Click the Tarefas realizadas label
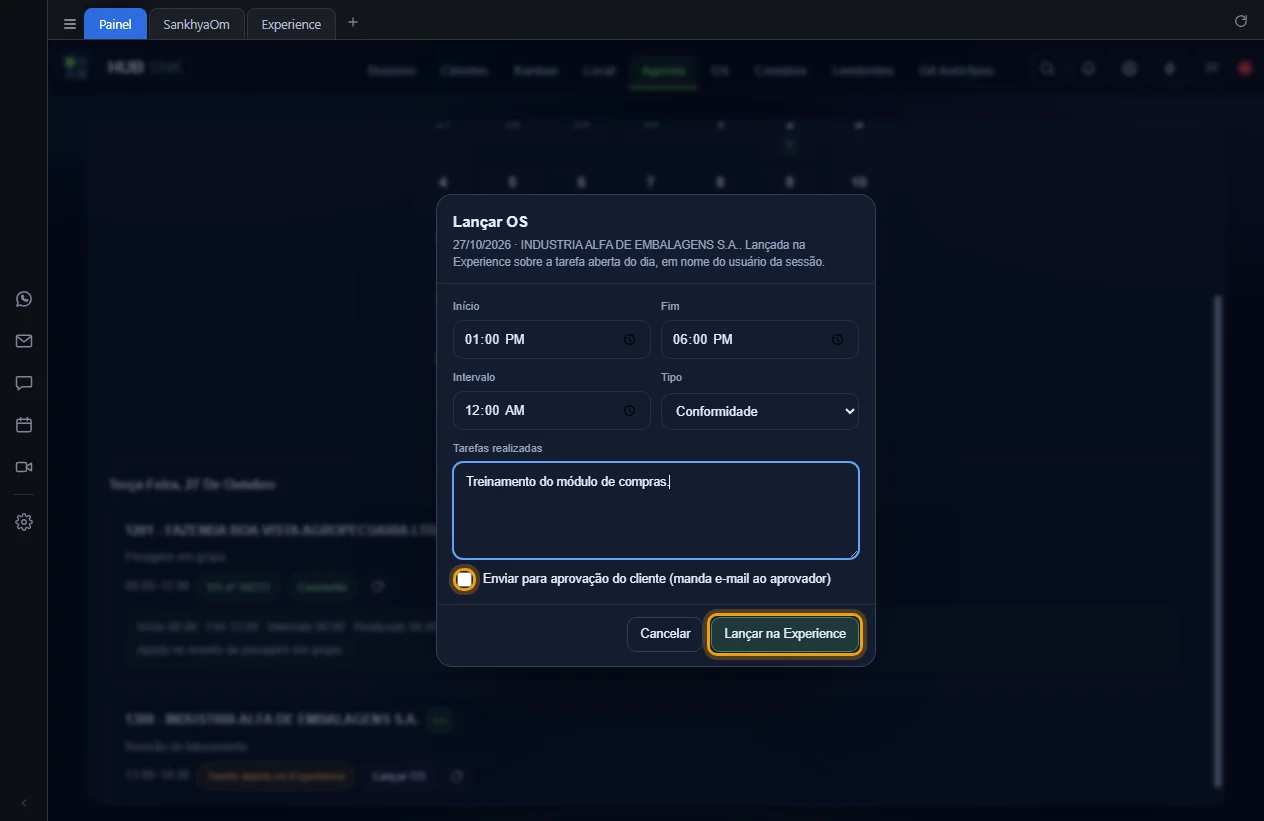Image resolution: width=1264 pixels, height=821 pixels. [498, 448]
